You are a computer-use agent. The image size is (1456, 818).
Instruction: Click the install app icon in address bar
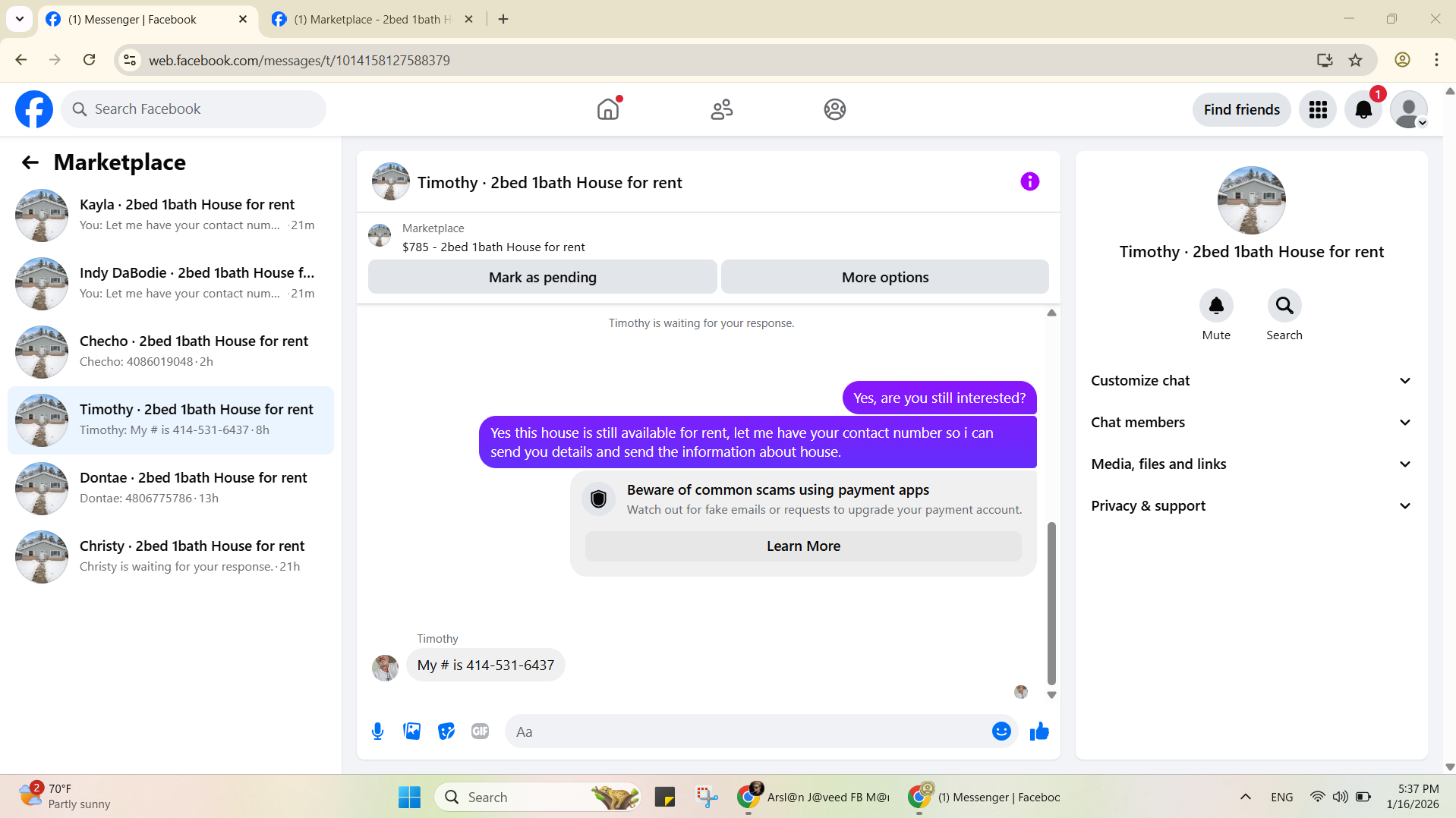click(x=1325, y=60)
